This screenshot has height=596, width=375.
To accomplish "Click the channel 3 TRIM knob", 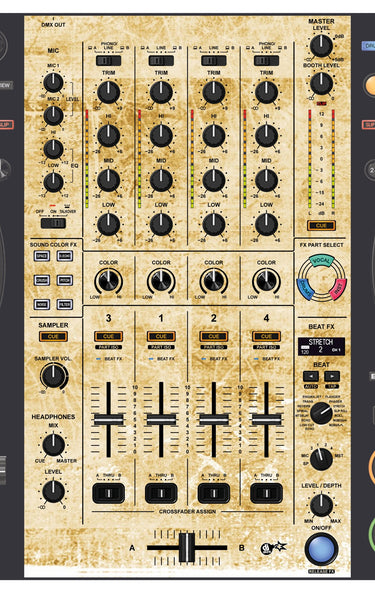I will [109, 92].
